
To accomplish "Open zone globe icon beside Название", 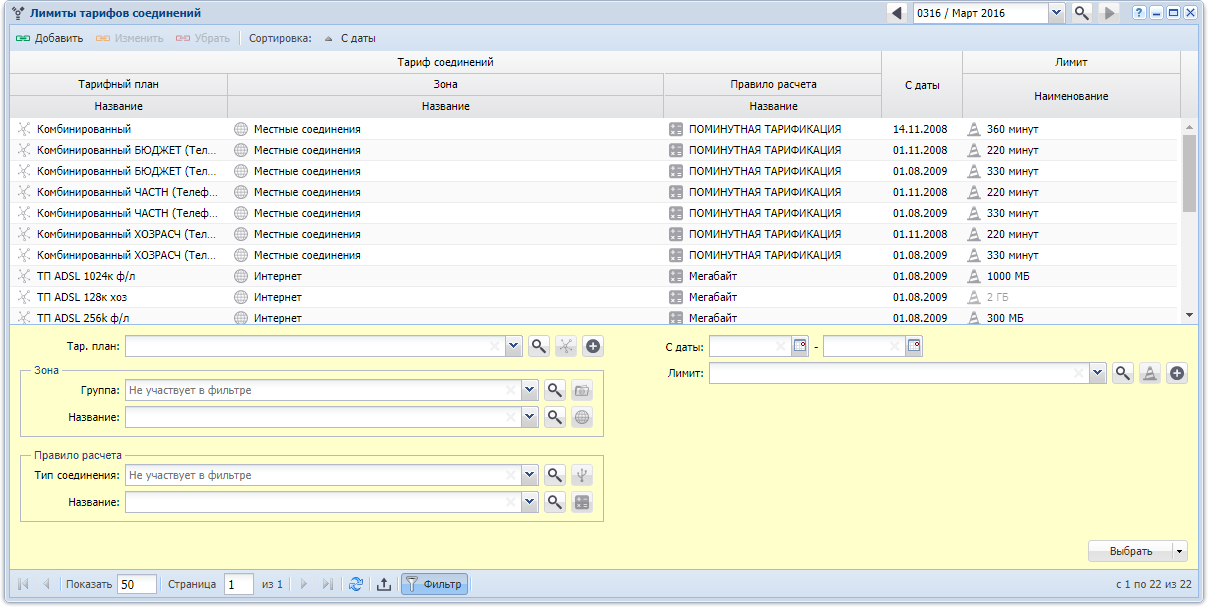I will pos(582,417).
